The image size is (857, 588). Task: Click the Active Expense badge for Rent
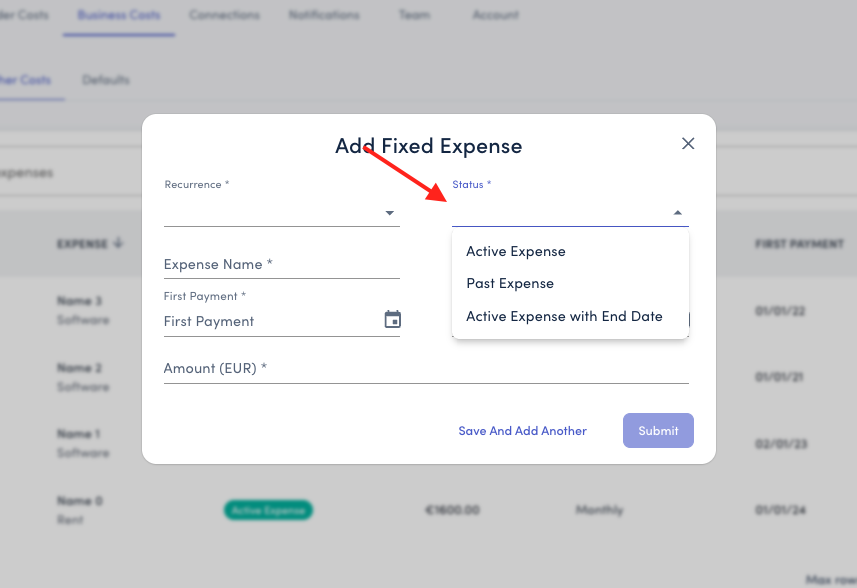coord(268,510)
